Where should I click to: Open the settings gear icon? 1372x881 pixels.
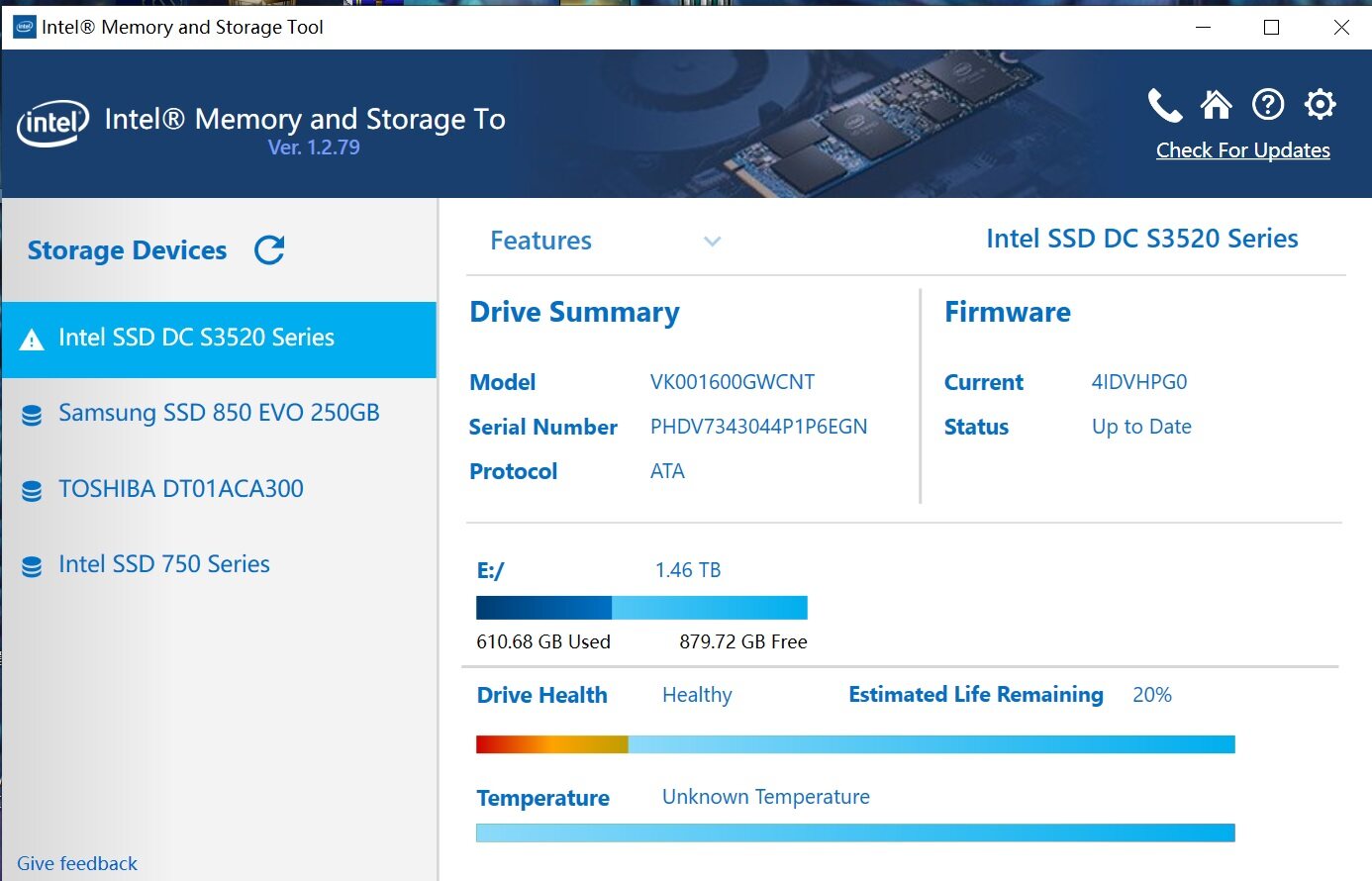(x=1320, y=104)
